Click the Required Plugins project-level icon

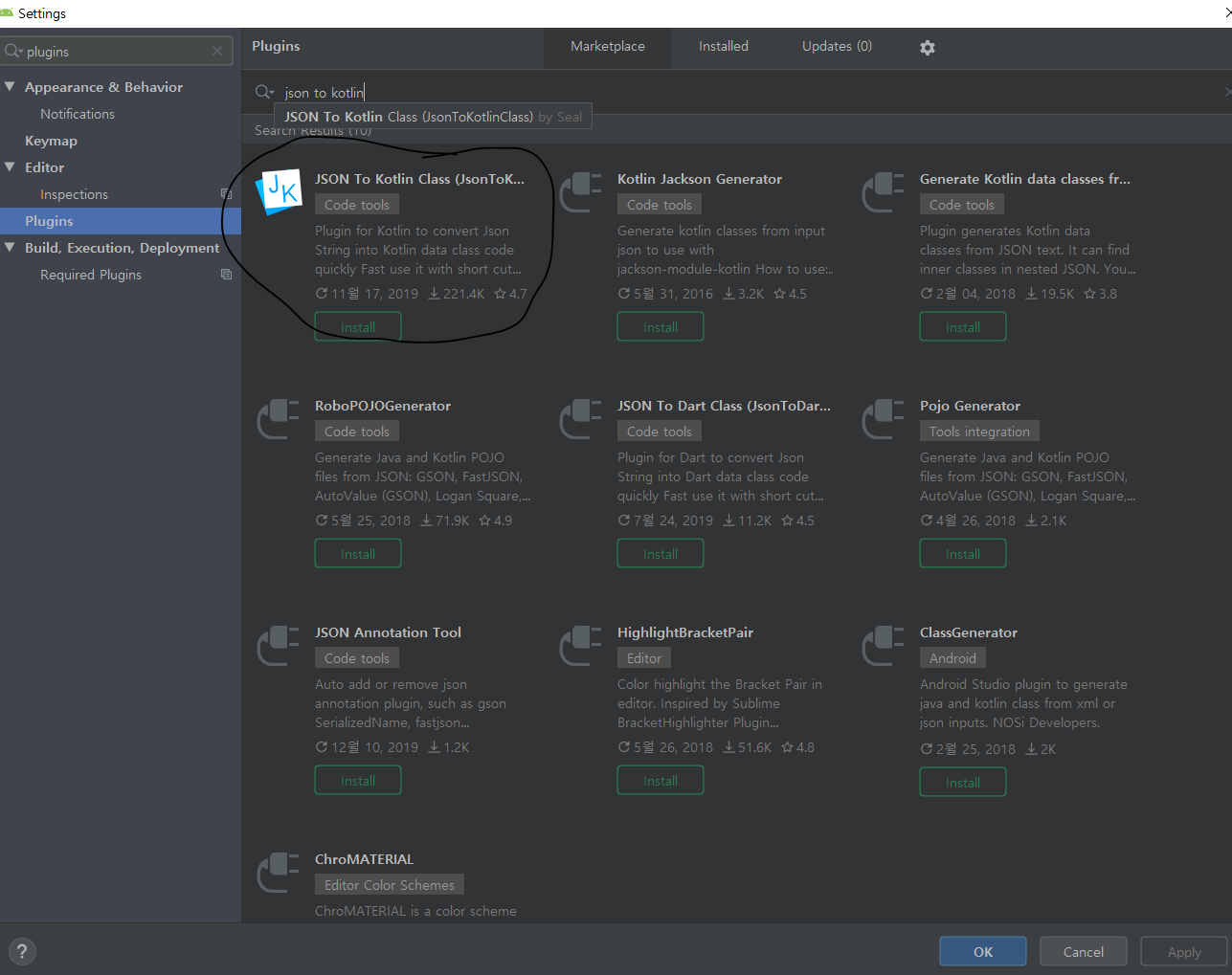click(x=227, y=275)
